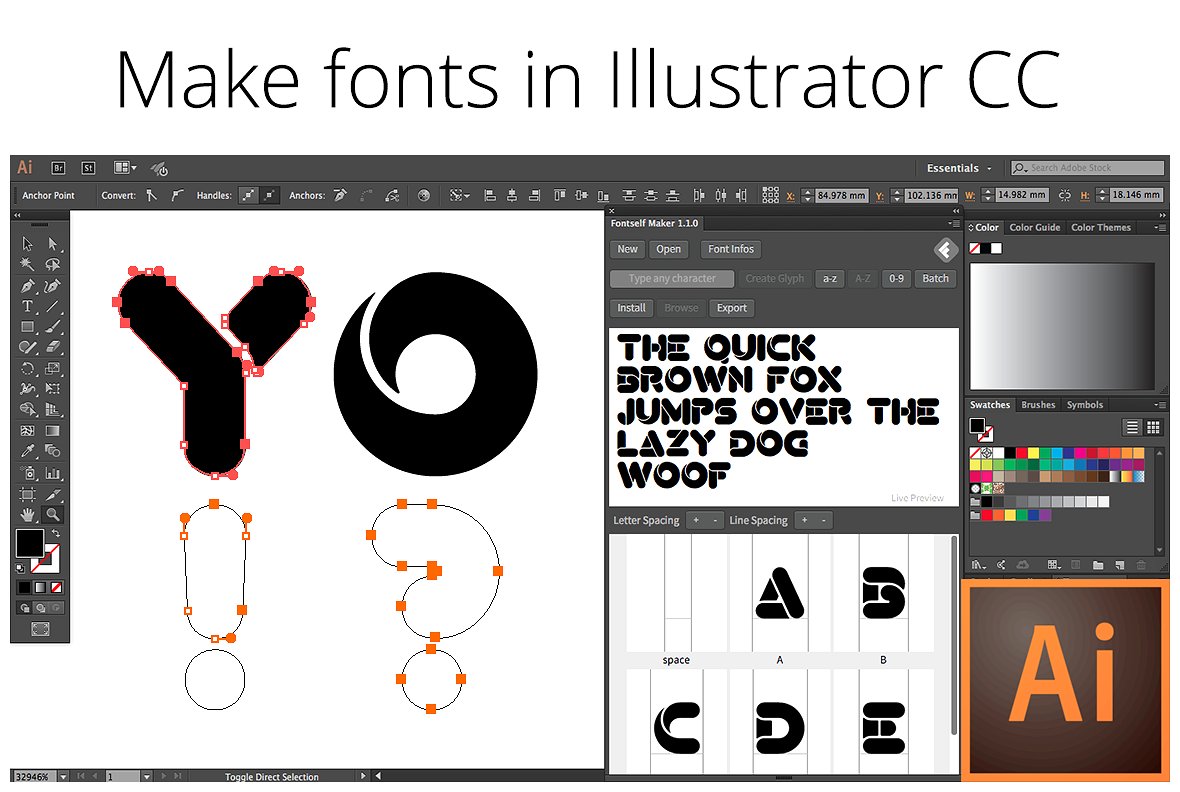
Task: Open Font Infos in Fontself
Action: pos(731,249)
